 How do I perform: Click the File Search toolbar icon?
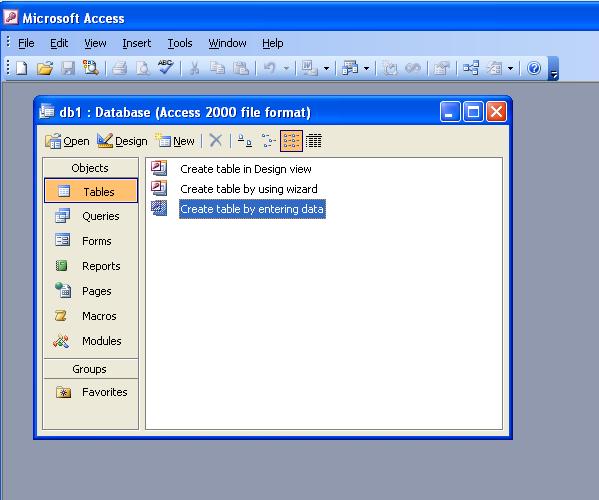tap(91, 68)
